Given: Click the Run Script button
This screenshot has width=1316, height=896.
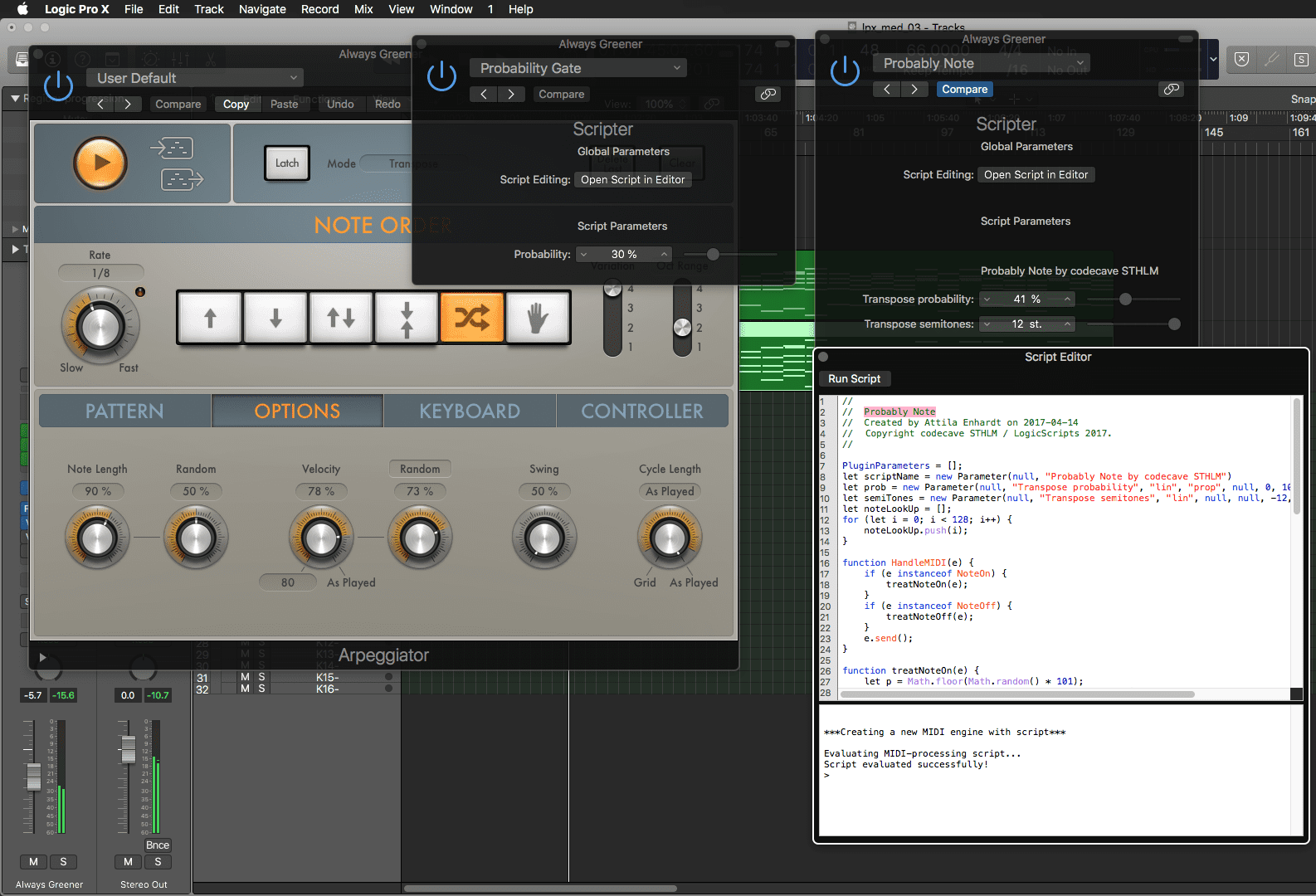Looking at the screenshot, I should tap(855, 378).
